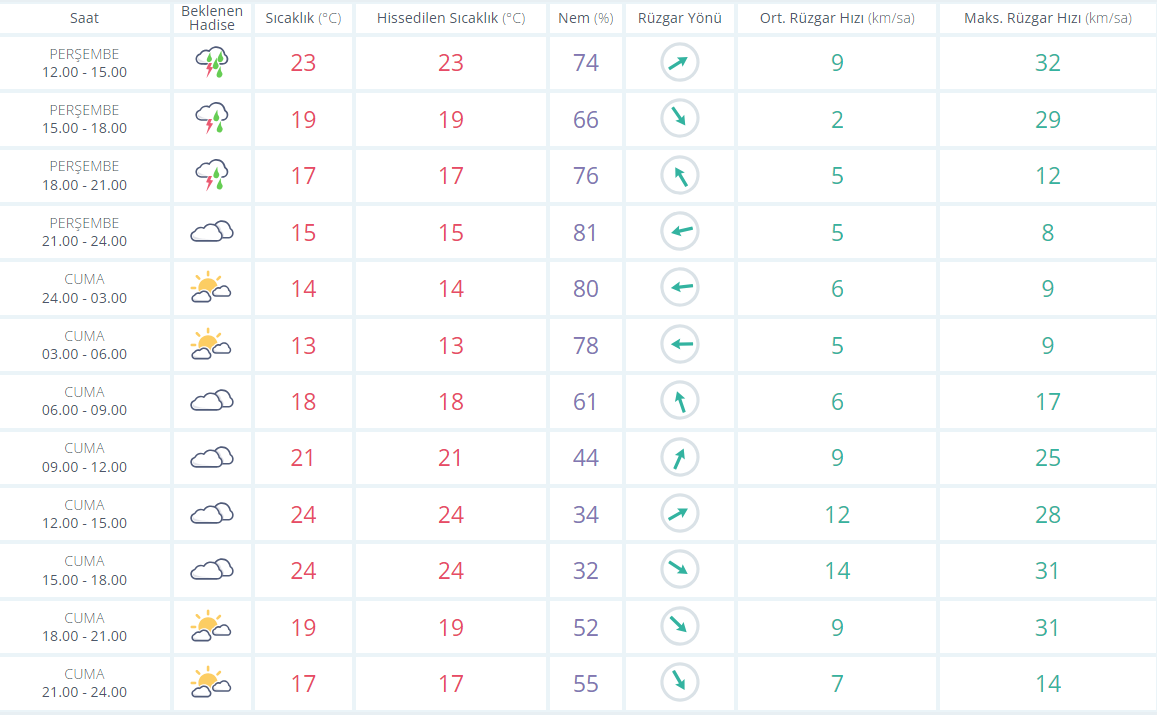Image resolution: width=1157 pixels, height=715 pixels.
Task: Select the CUMA 06.00 - 09.00 time cell
Action: click(84, 401)
